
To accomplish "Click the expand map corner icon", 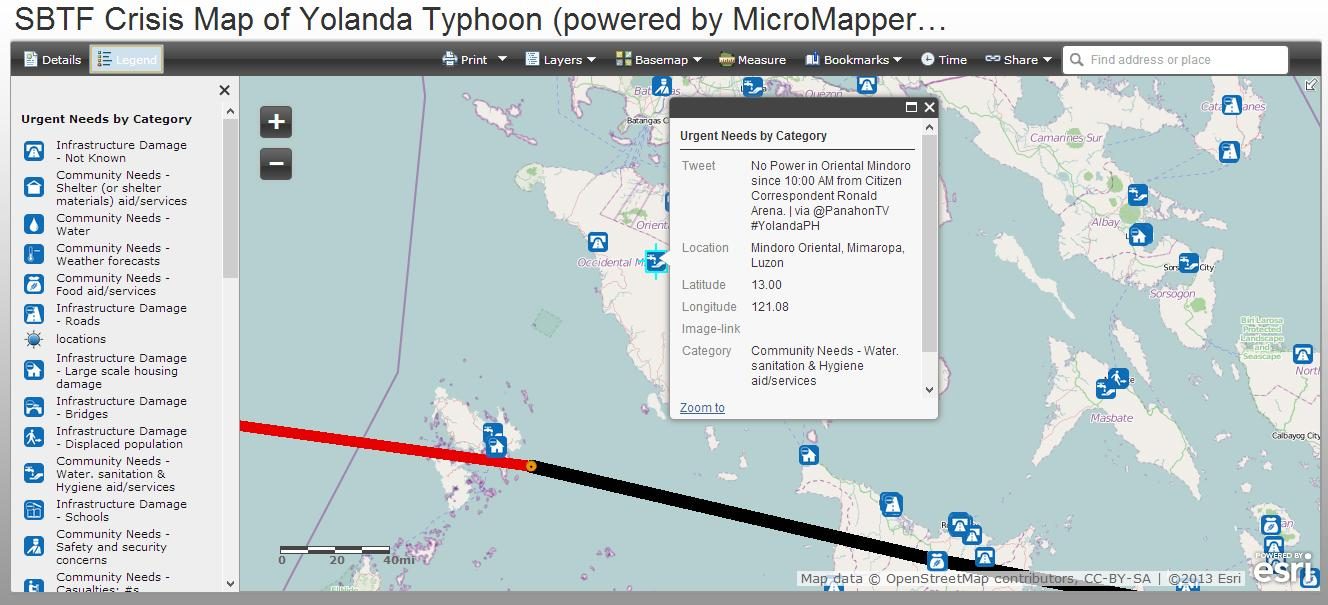I will pos(1311,85).
